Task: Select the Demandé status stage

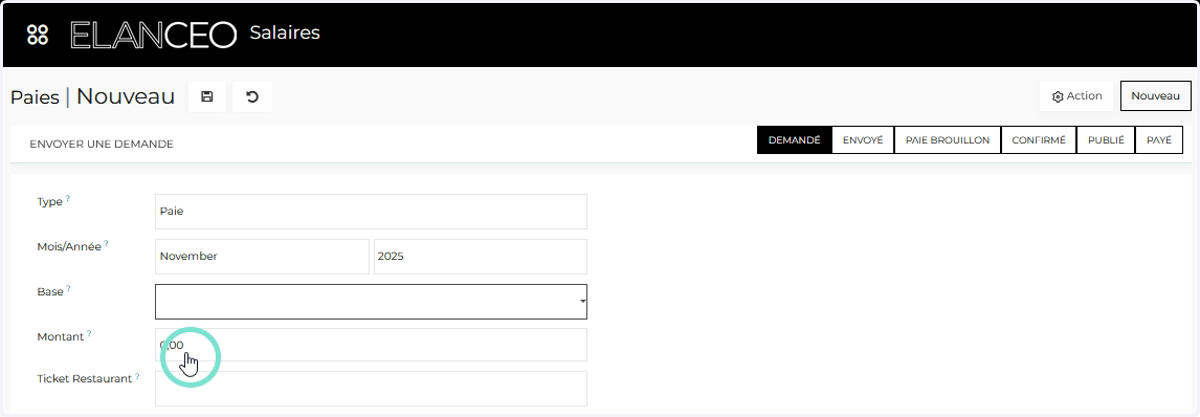Action: (x=794, y=140)
